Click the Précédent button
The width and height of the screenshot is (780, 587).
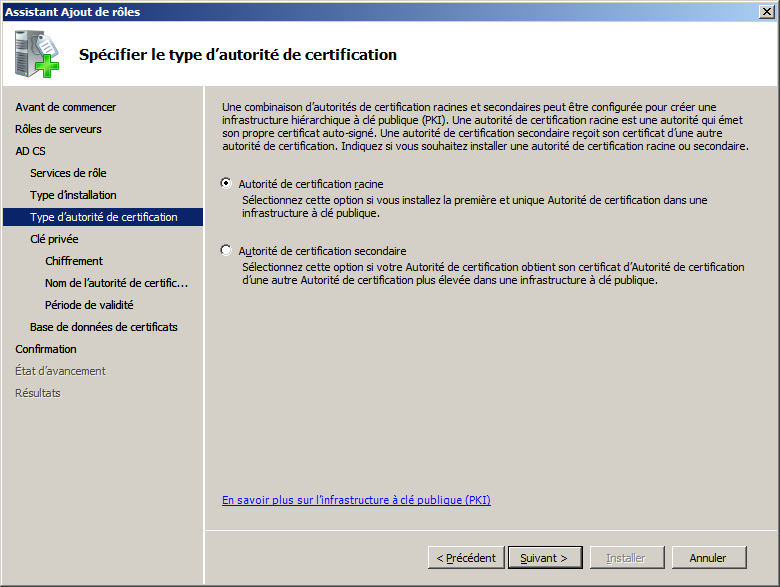466,558
